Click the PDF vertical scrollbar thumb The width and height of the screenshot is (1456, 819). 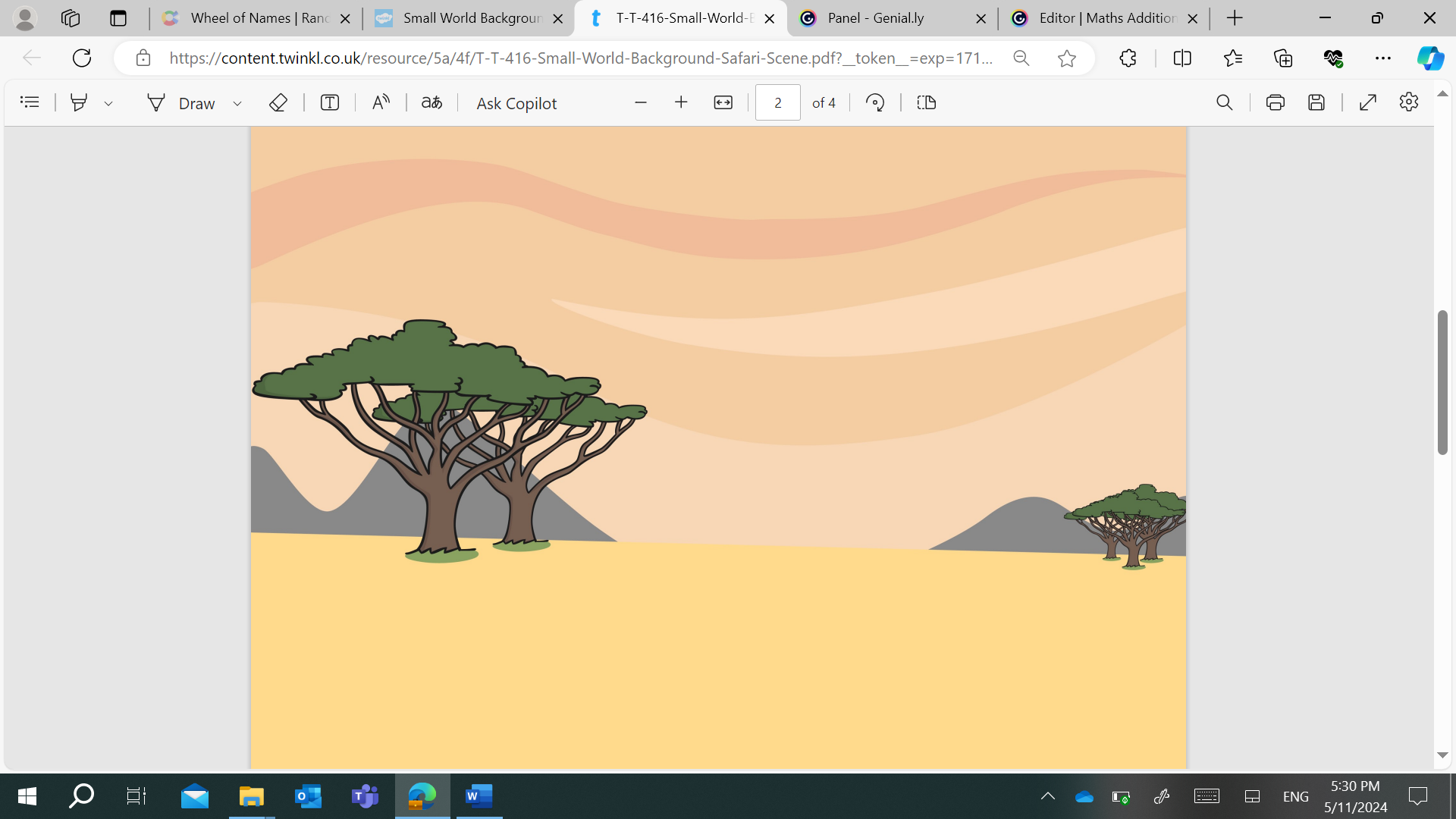1442,382
